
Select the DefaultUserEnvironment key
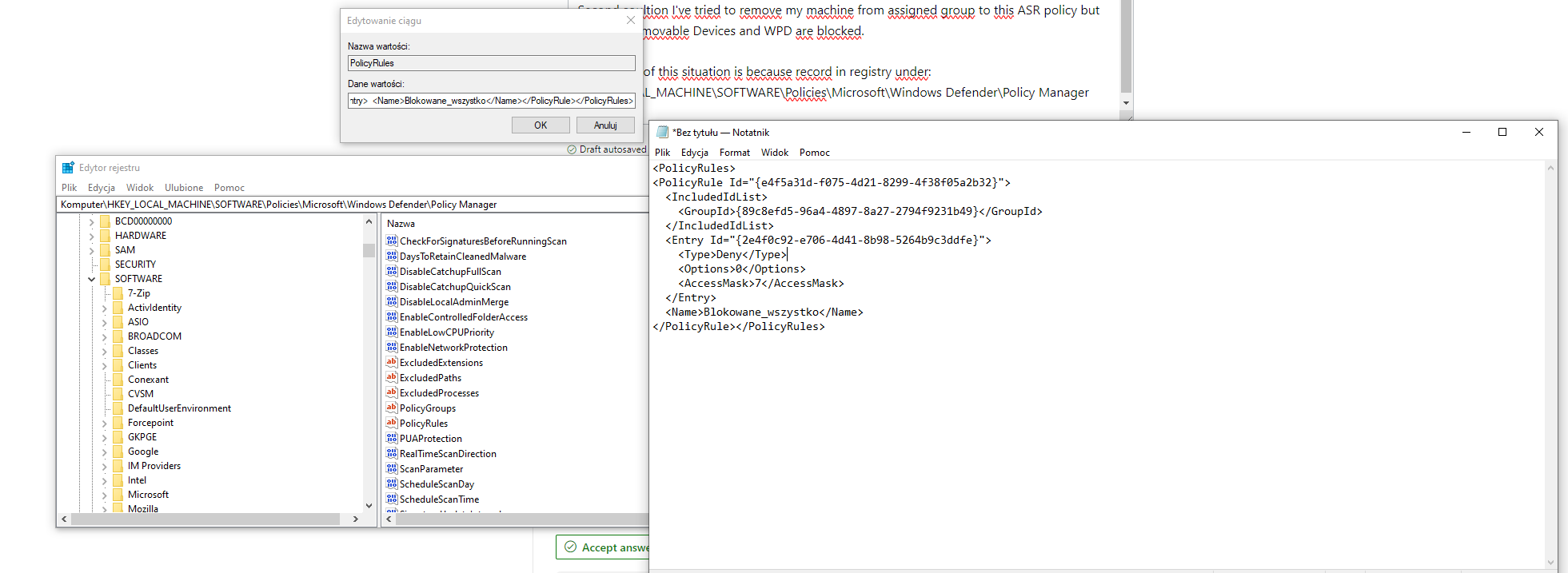pyautogui.click(x=179, y=408)
